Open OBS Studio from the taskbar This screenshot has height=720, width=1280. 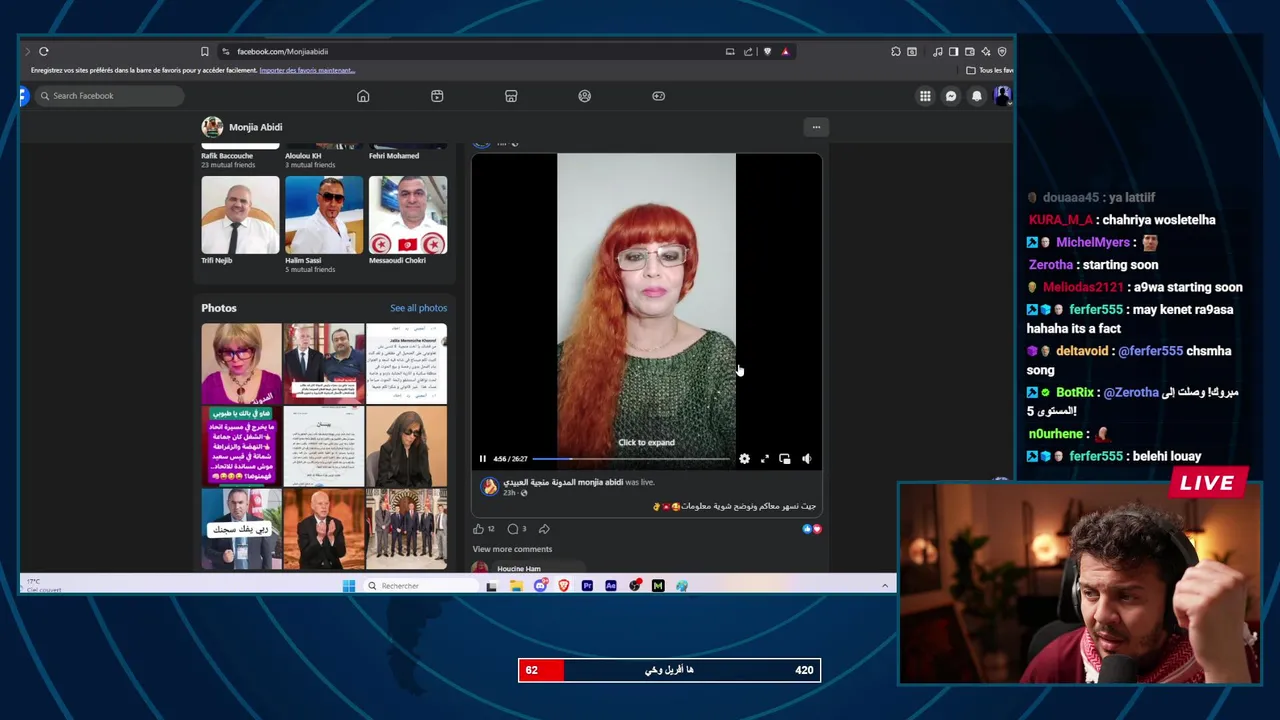point(635,586)
